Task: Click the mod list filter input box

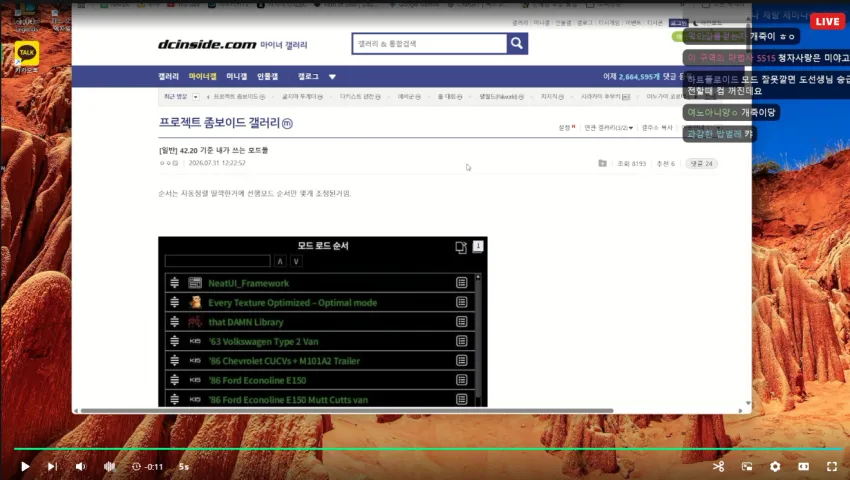Action: 217,261
